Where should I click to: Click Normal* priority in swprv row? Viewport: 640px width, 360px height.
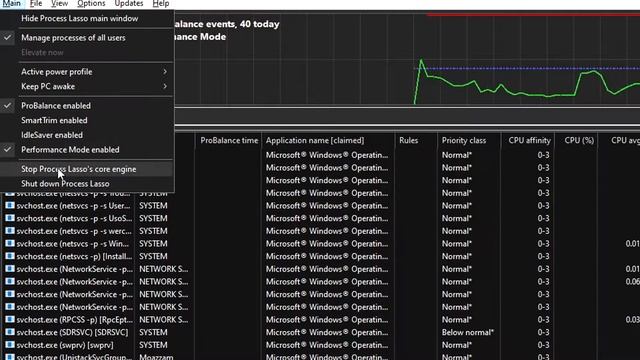tap(457, 345)
